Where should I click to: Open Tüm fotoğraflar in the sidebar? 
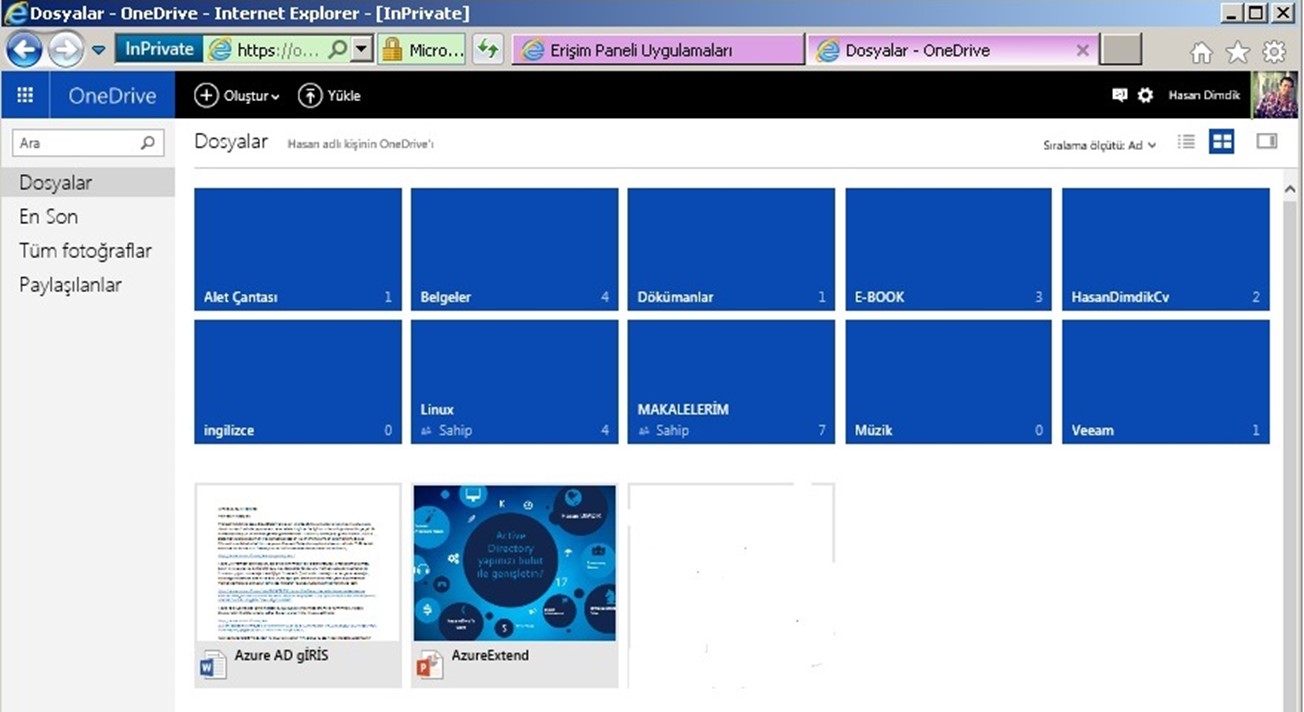(x=88, y=251)
